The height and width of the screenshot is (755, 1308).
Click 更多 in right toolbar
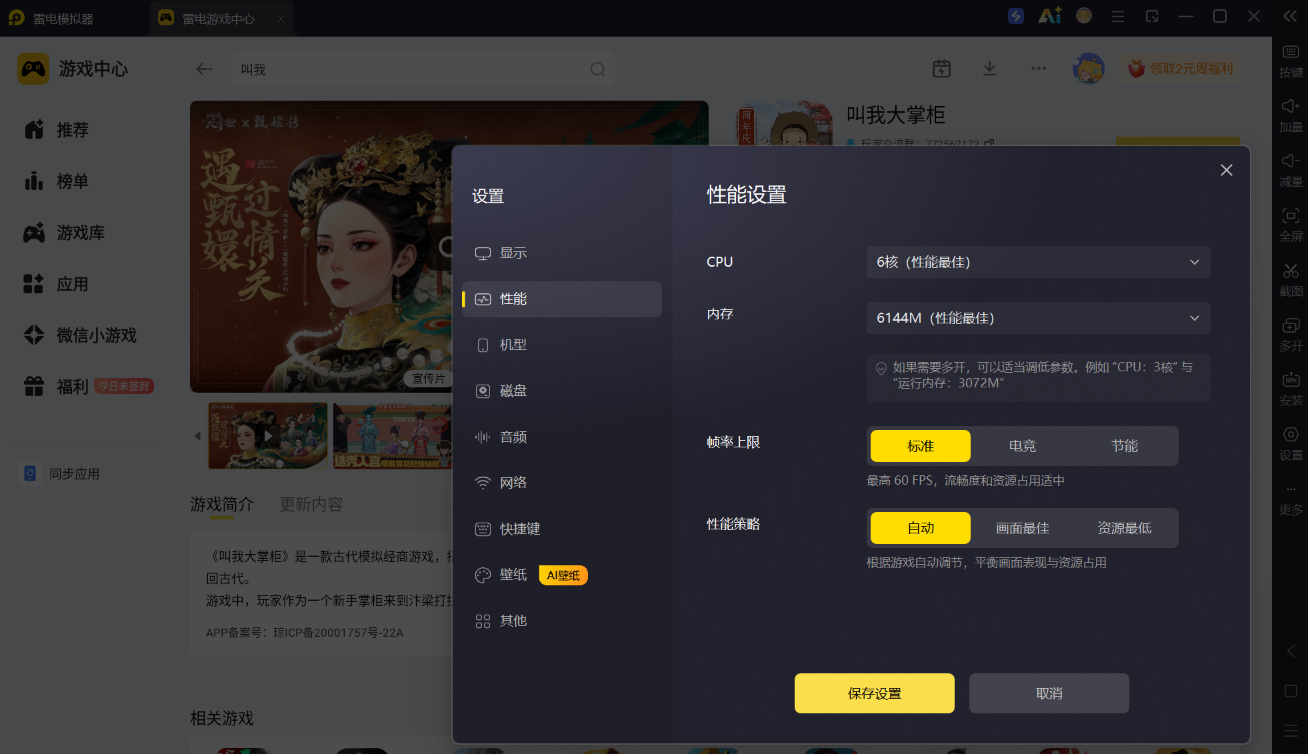click(1291, 500)
